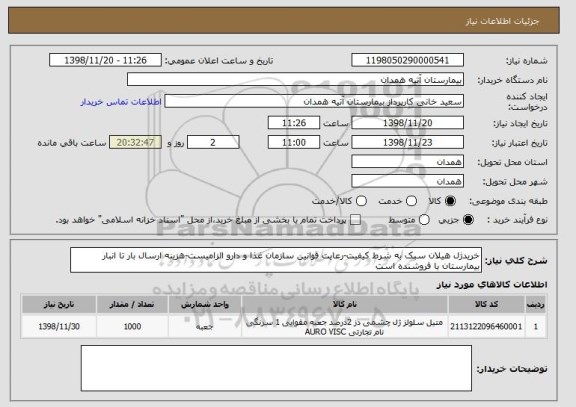This screenshot has width=576, height=407.
Task: Click row number 1 cell
Action: 536,327
